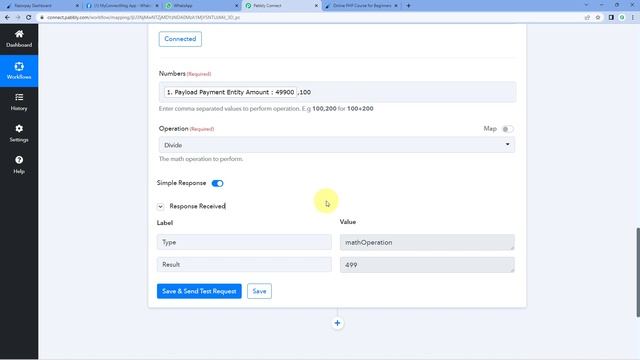Open Settings from the sidebar
This screenshot has height=360, width=640.
pos(19,133)
